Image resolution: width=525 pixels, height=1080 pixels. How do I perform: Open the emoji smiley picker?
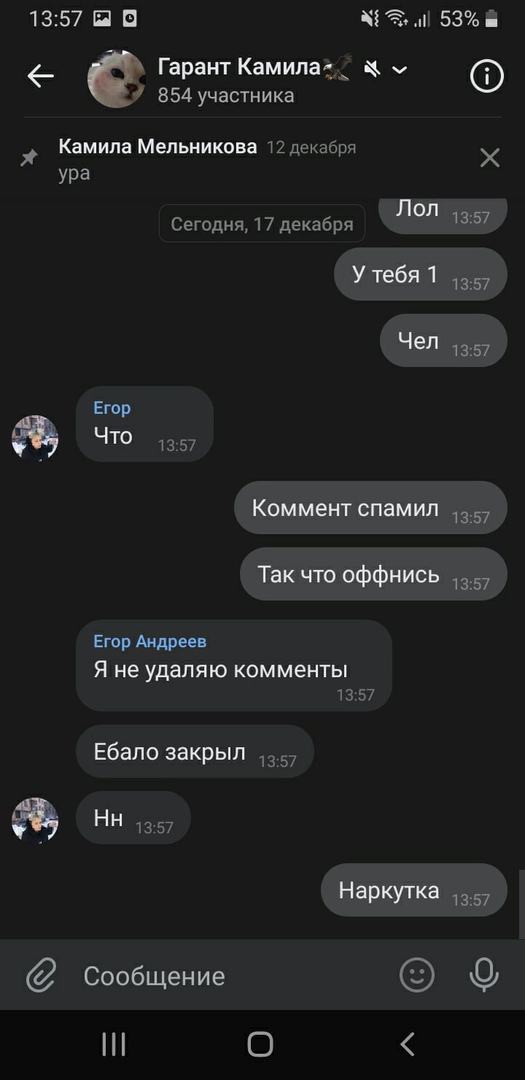(x=418, y=975)
